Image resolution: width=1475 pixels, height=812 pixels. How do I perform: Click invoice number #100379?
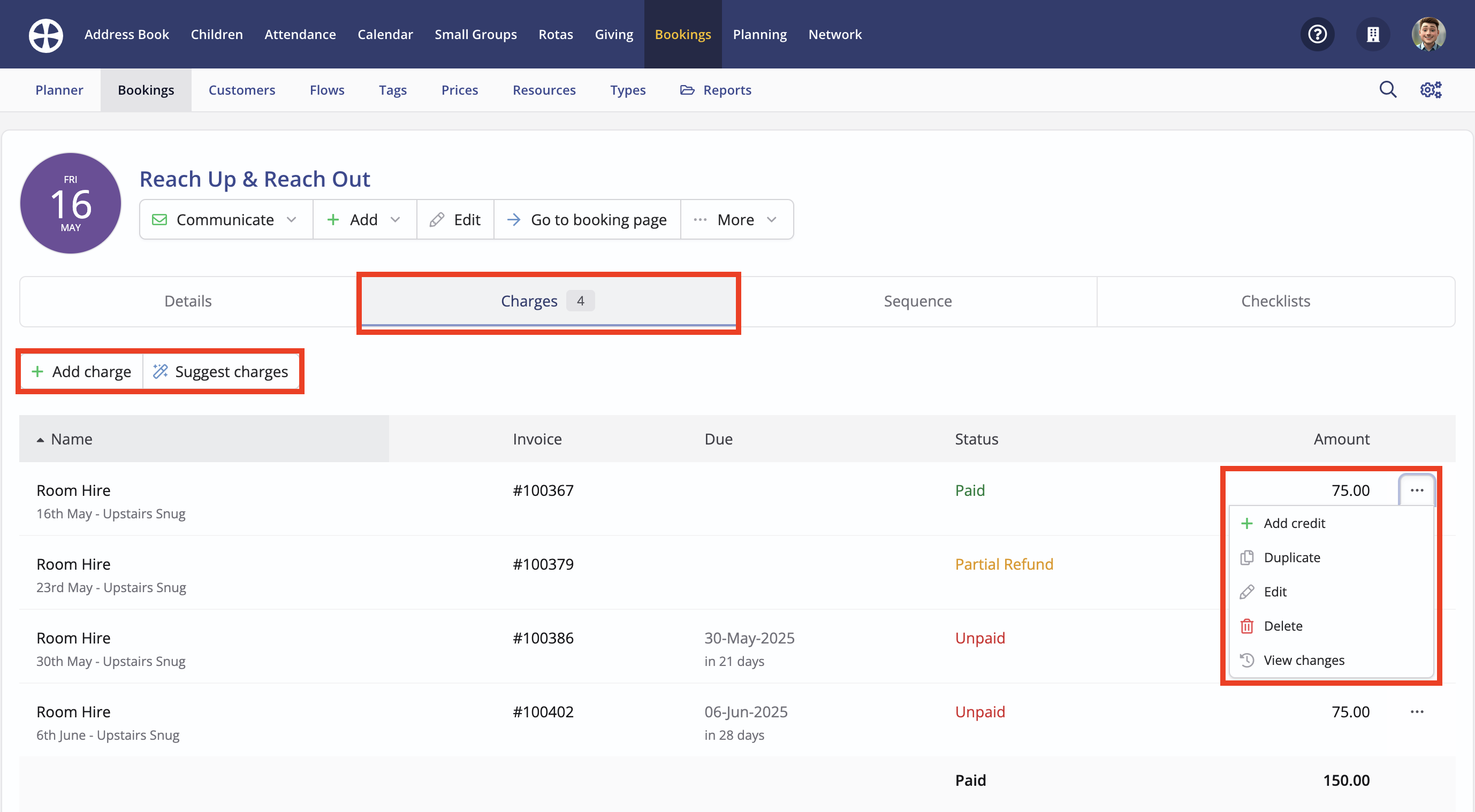(x=543, y=564)
